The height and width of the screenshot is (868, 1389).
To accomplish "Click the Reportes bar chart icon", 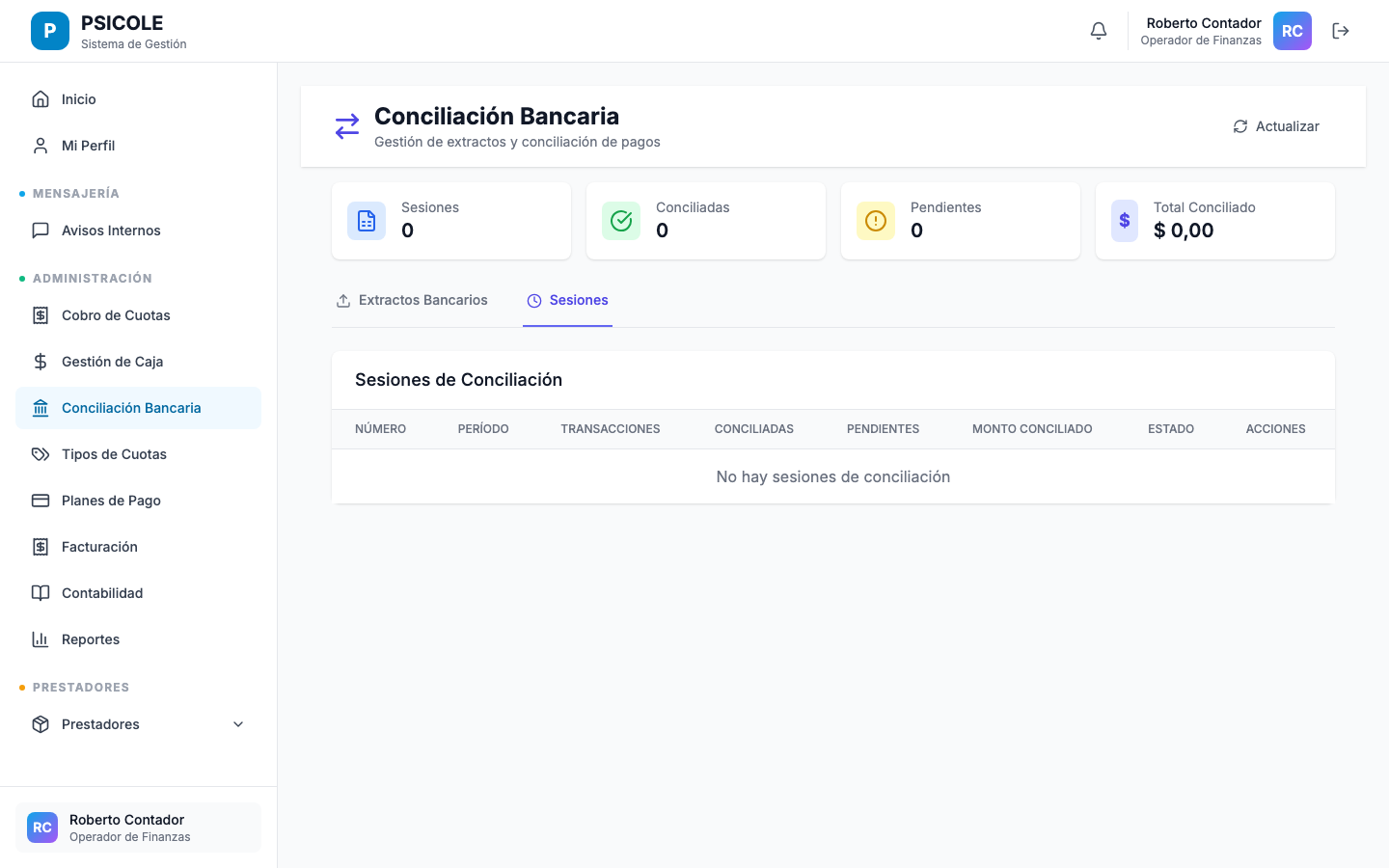I will coord(41,639).
